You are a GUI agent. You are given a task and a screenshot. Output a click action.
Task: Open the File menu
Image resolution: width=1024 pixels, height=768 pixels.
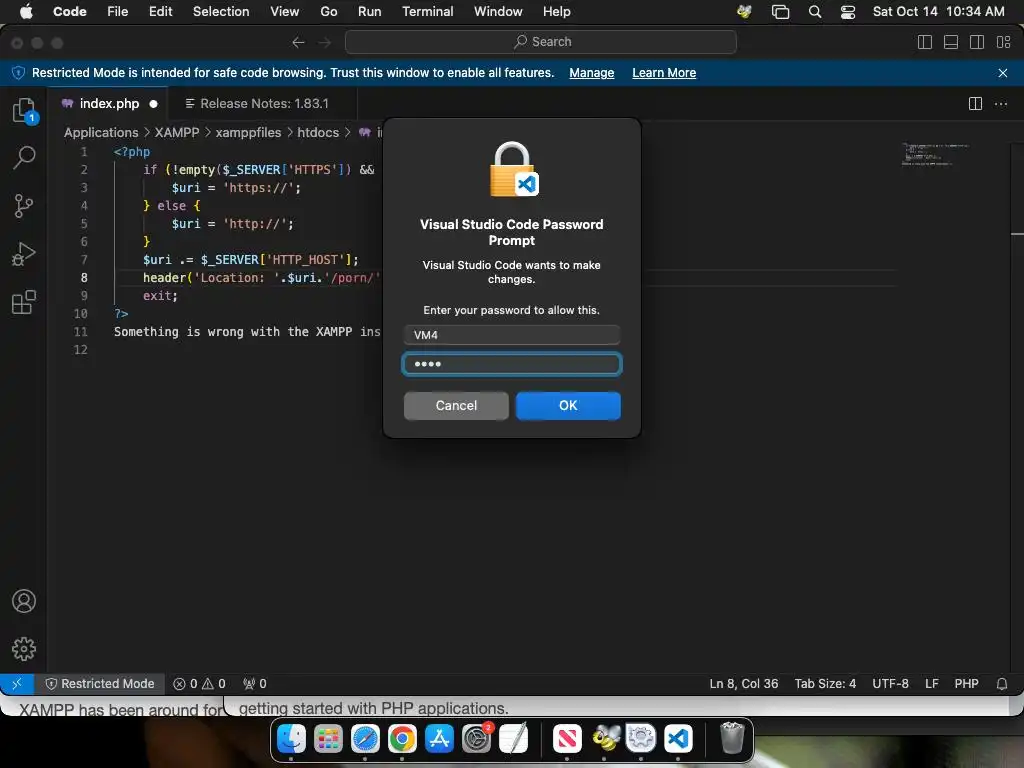point(118,12)
